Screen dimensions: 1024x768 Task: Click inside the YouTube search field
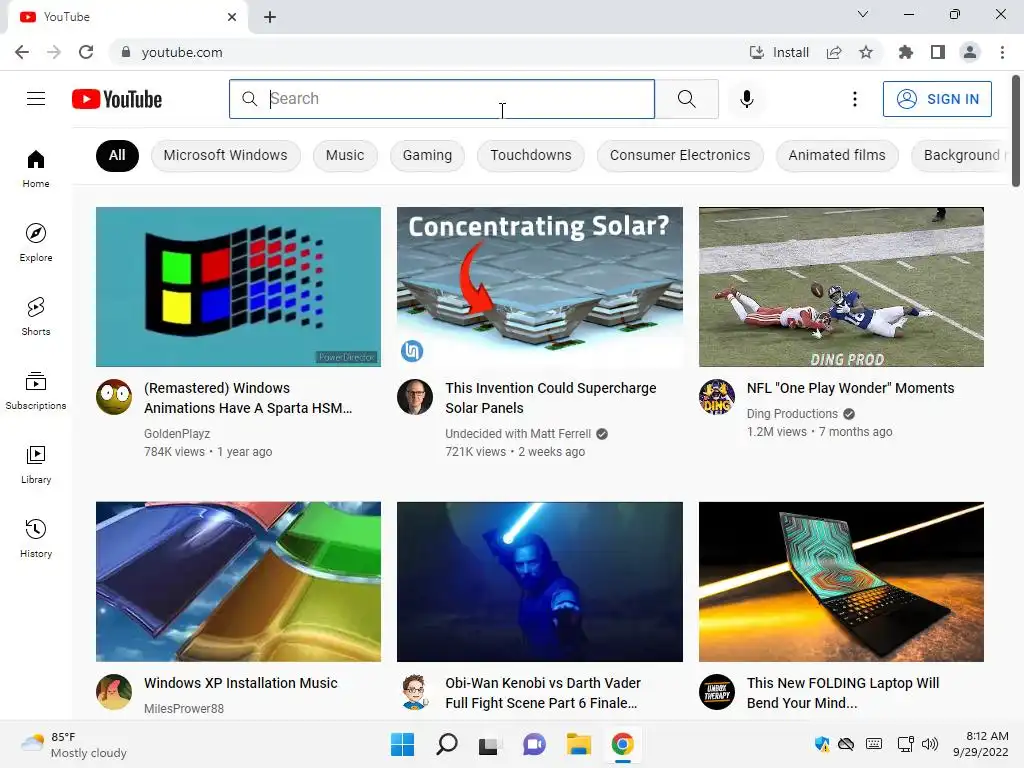pyautogui.click(x=441, y=99)
